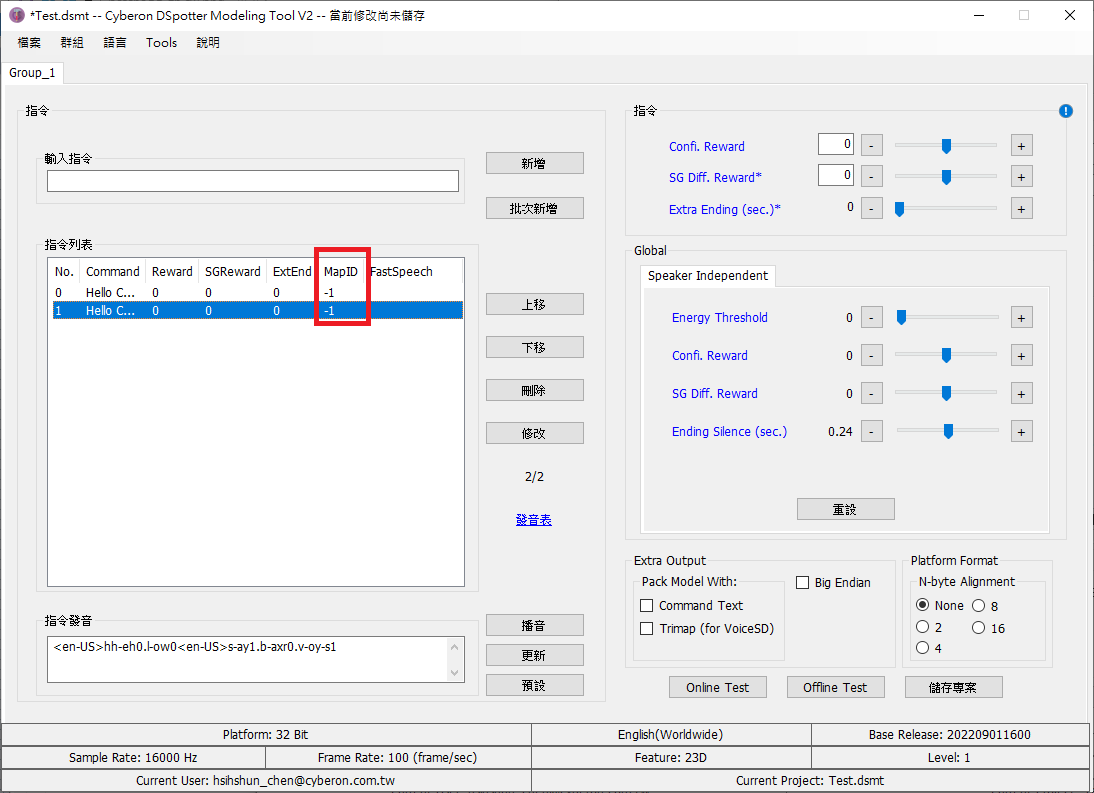Decrease Energy Threshold using its minus icon
Image resolution: width=1094 pixels, height=793 pixels.
click(x=871, y=317)
